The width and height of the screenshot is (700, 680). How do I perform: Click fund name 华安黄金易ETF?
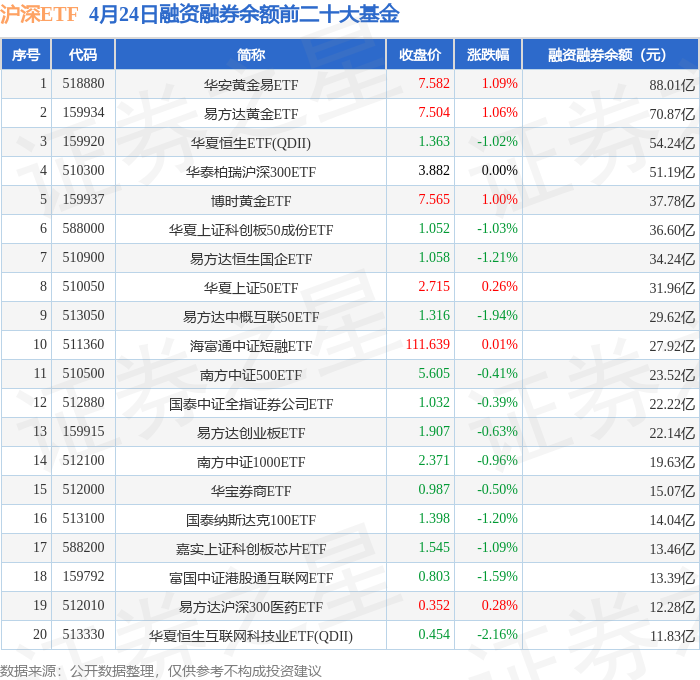251,85
